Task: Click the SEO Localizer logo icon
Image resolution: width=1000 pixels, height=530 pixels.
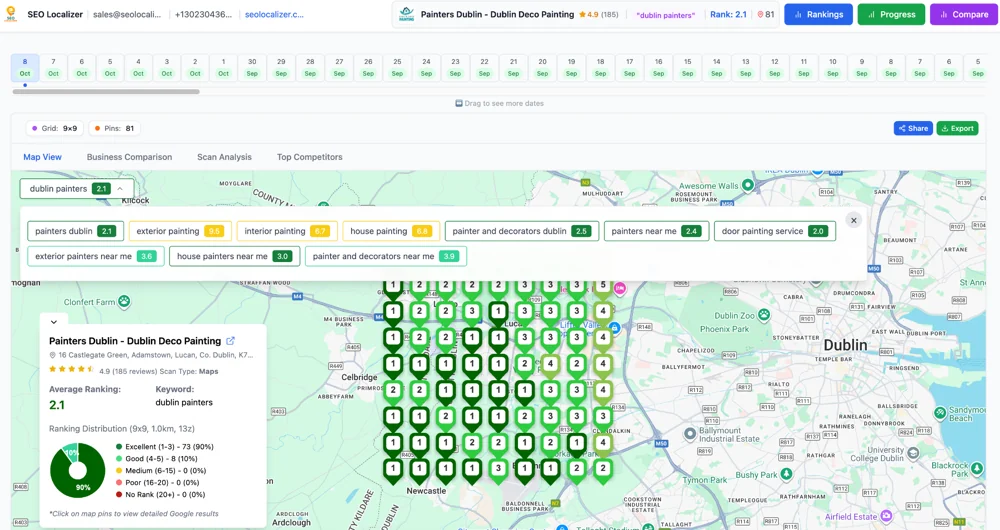Action: 11,15
